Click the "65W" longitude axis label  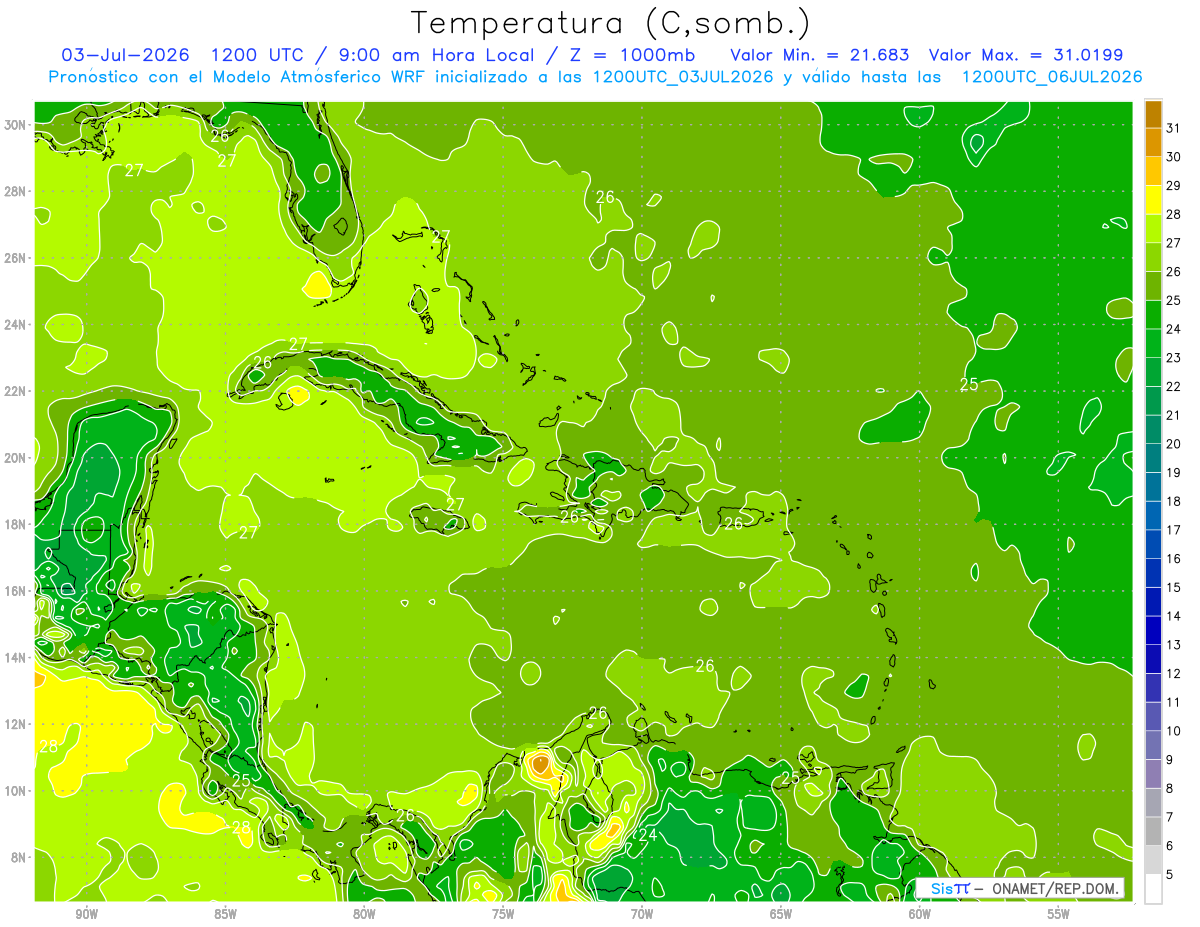(x=781, y=915)
